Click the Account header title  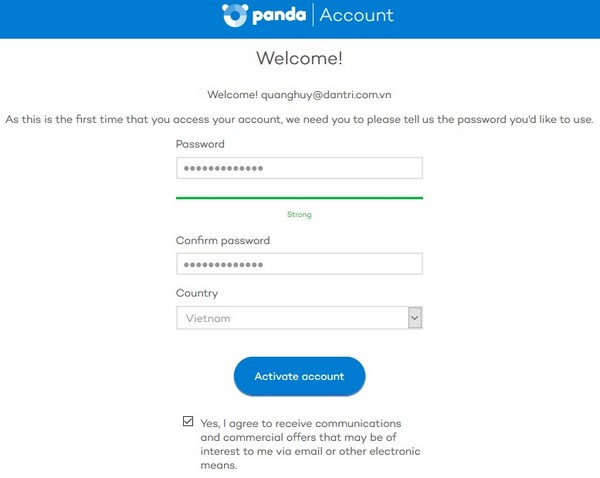point(356,16)
